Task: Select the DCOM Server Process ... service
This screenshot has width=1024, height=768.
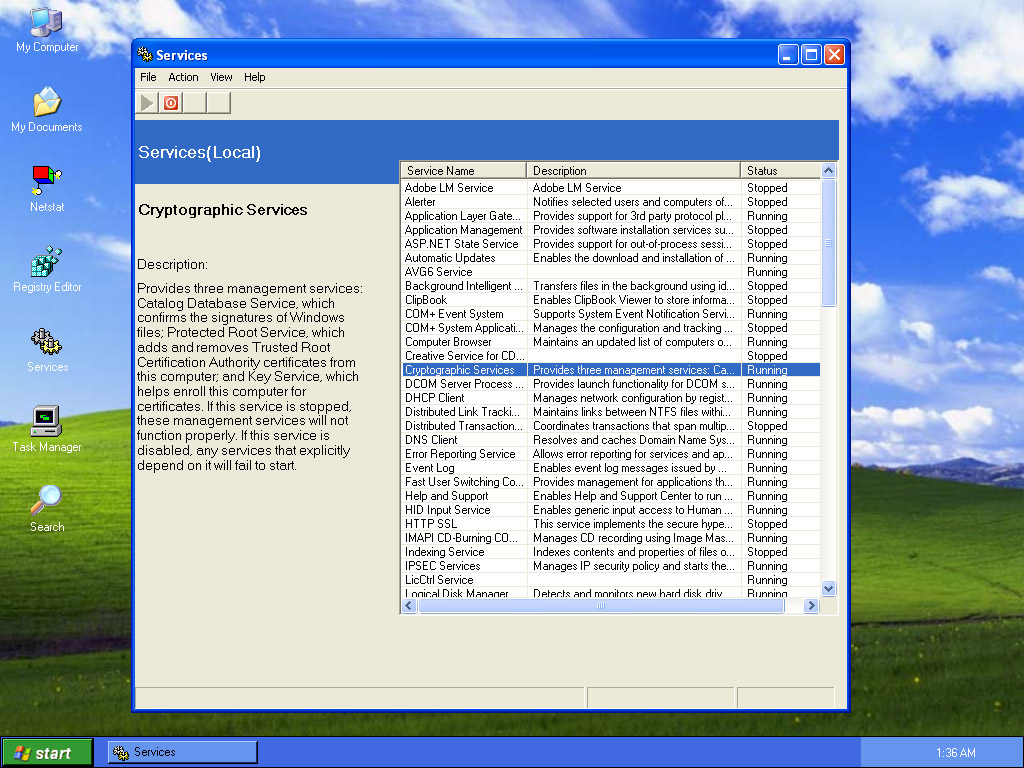Action: click(611, 384)
